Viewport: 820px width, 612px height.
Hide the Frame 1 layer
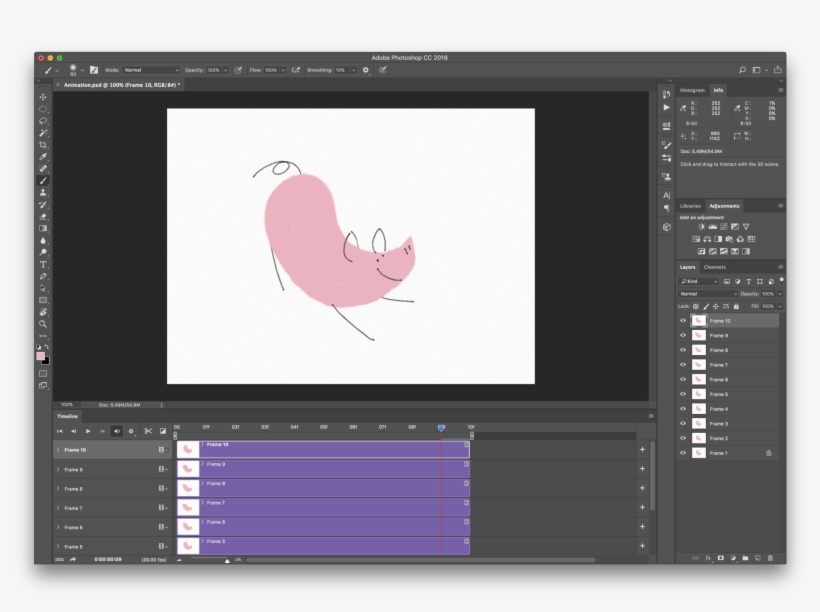[683, 455]
